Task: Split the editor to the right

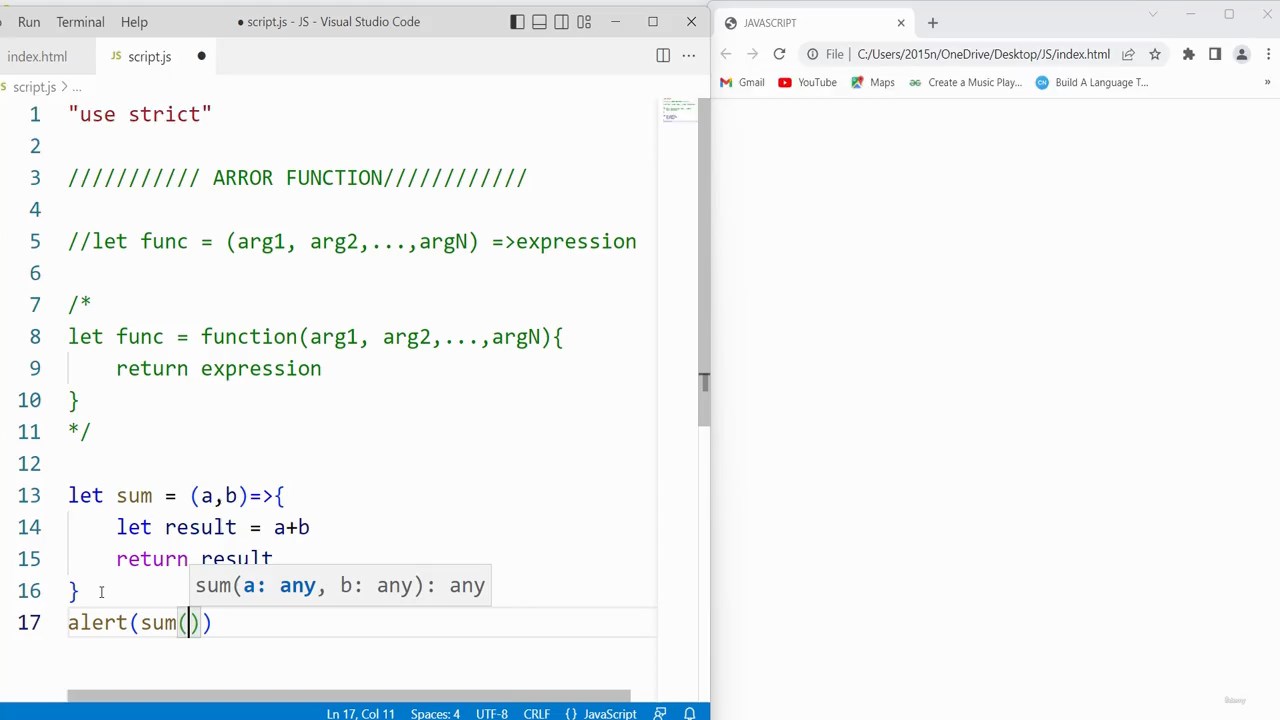Action: tap(663, 56)
